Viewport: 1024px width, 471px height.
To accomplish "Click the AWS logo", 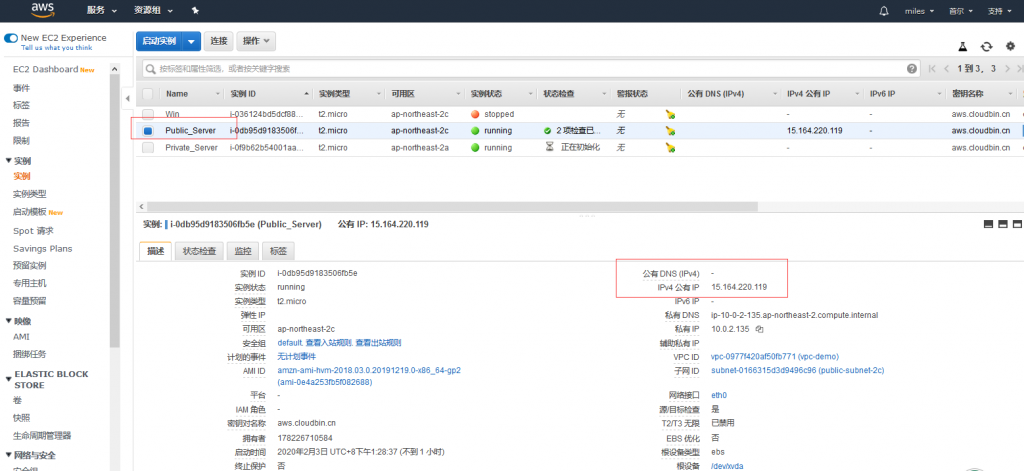I will (x=42, y=10).
